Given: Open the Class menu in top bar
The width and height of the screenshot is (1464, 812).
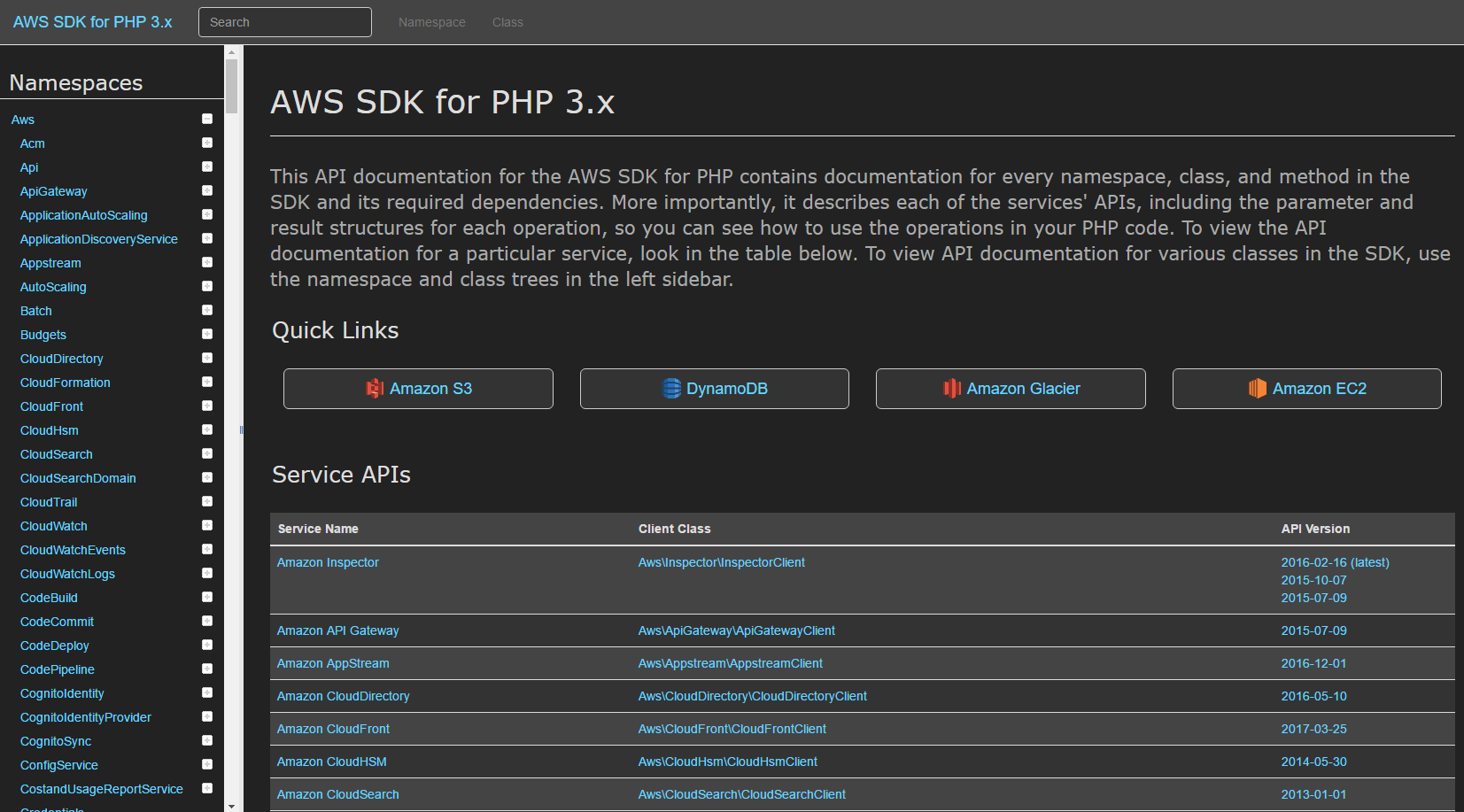Looking at the screenshot, I should [507, 22].
